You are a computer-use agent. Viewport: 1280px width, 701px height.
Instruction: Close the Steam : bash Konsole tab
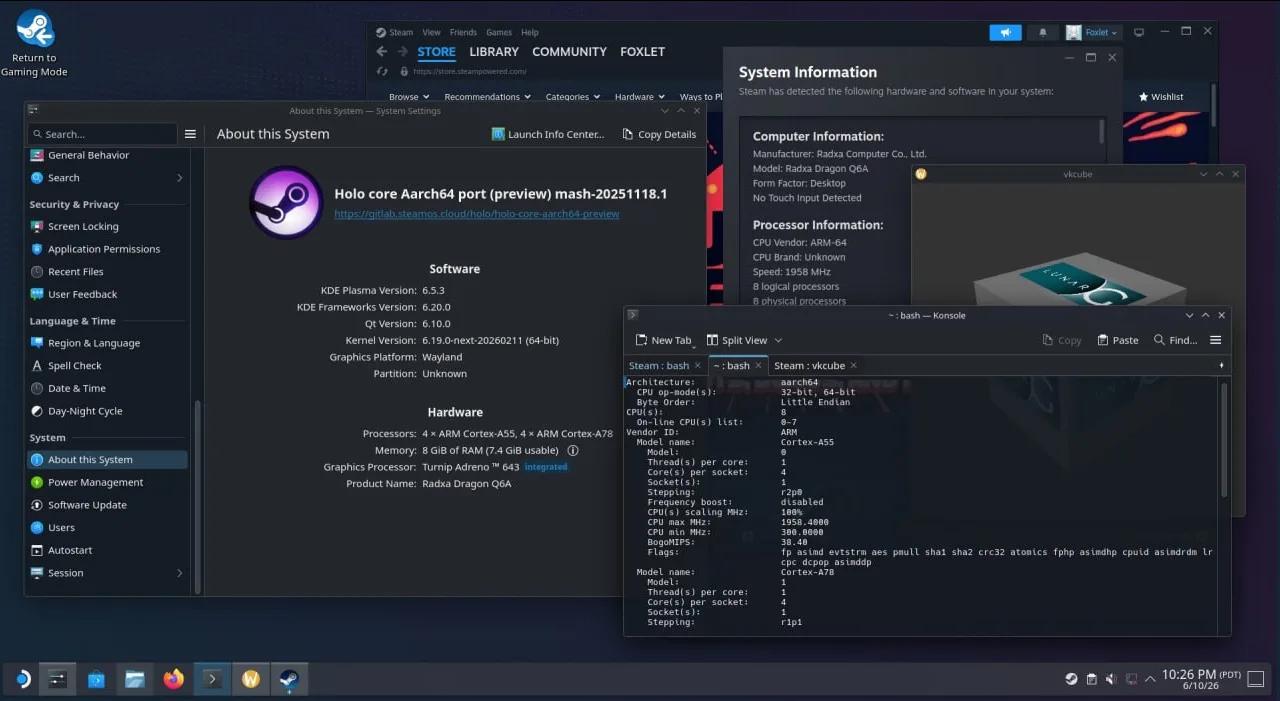point(698,366)
